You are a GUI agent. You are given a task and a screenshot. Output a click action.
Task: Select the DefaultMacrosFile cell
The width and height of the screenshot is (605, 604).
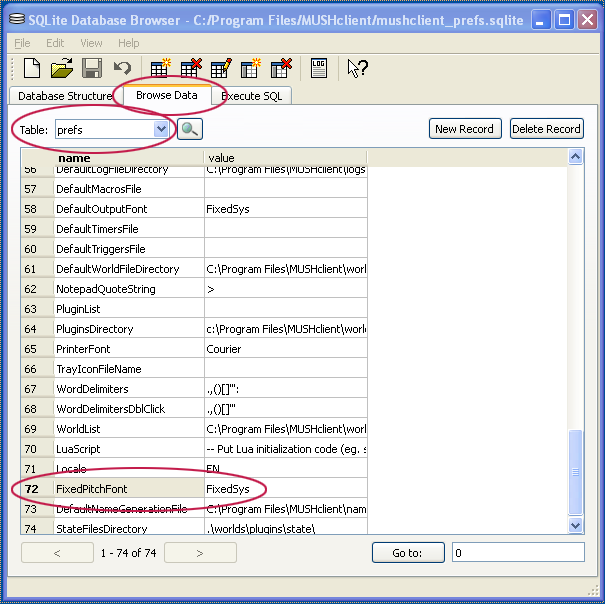pos(129,189)
